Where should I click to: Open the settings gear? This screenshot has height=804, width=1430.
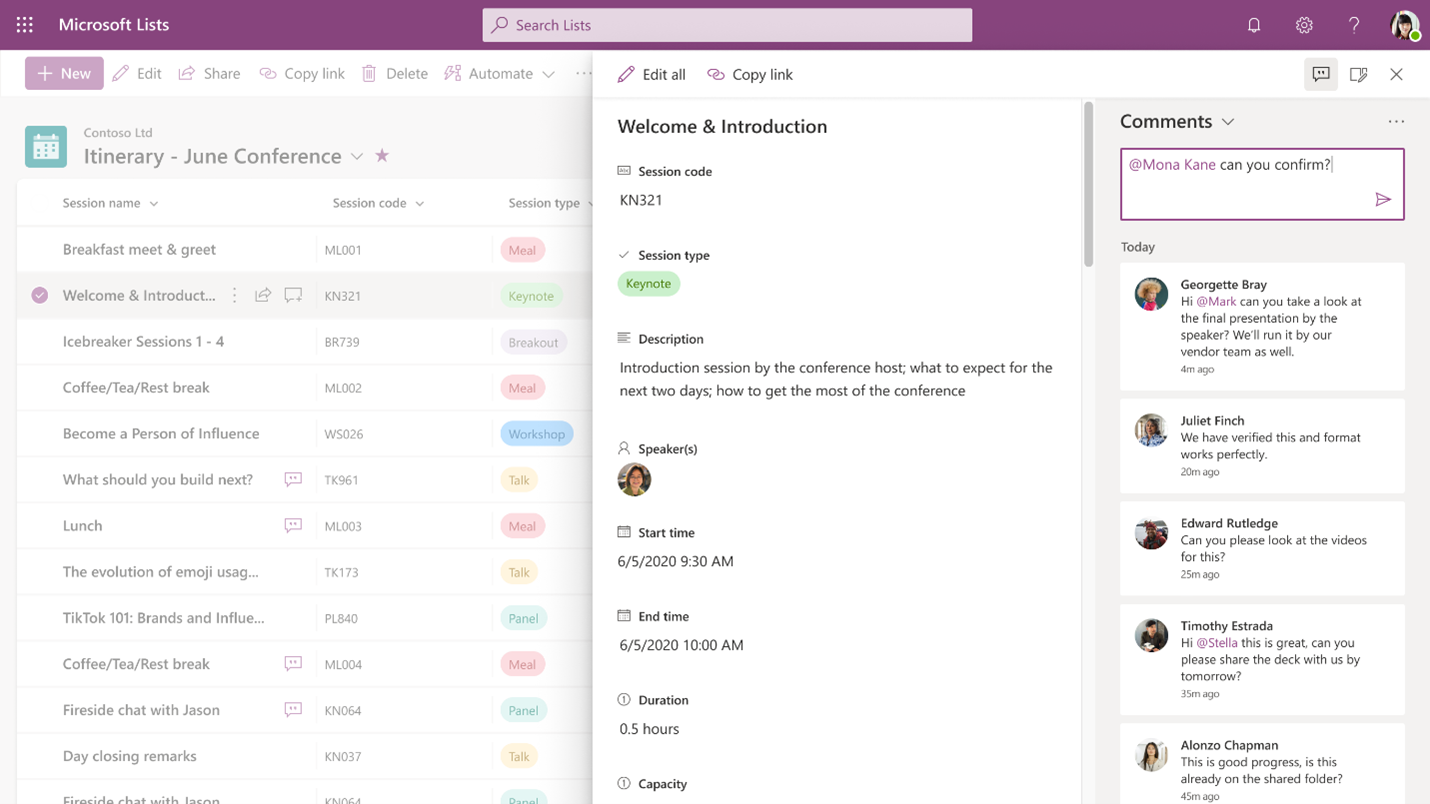[x=1304, y=25]
